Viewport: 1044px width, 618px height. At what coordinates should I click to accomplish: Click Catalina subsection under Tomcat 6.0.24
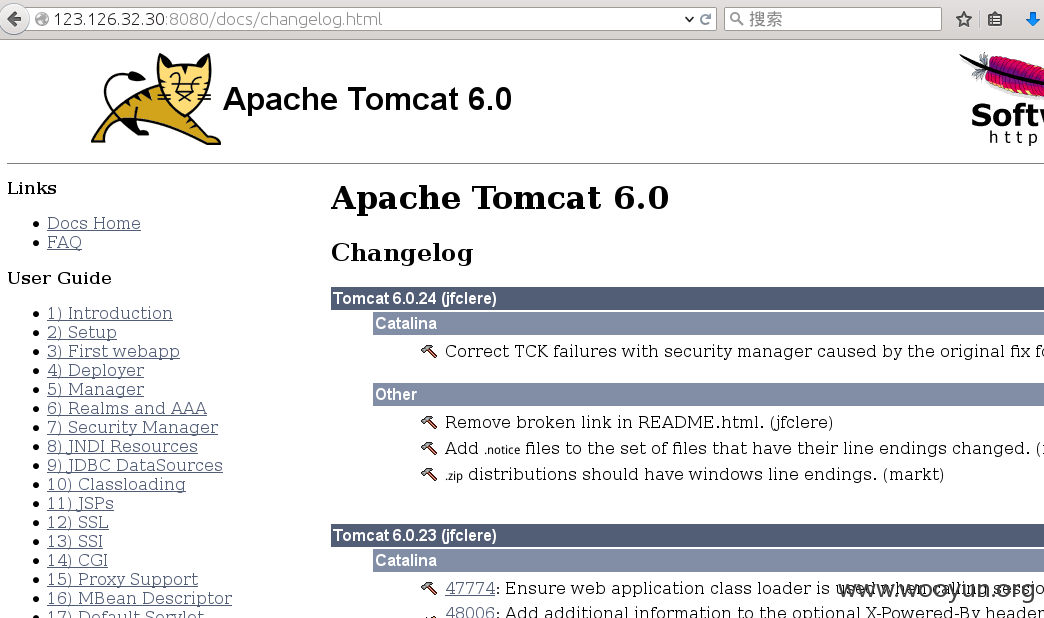pos(708,324)
